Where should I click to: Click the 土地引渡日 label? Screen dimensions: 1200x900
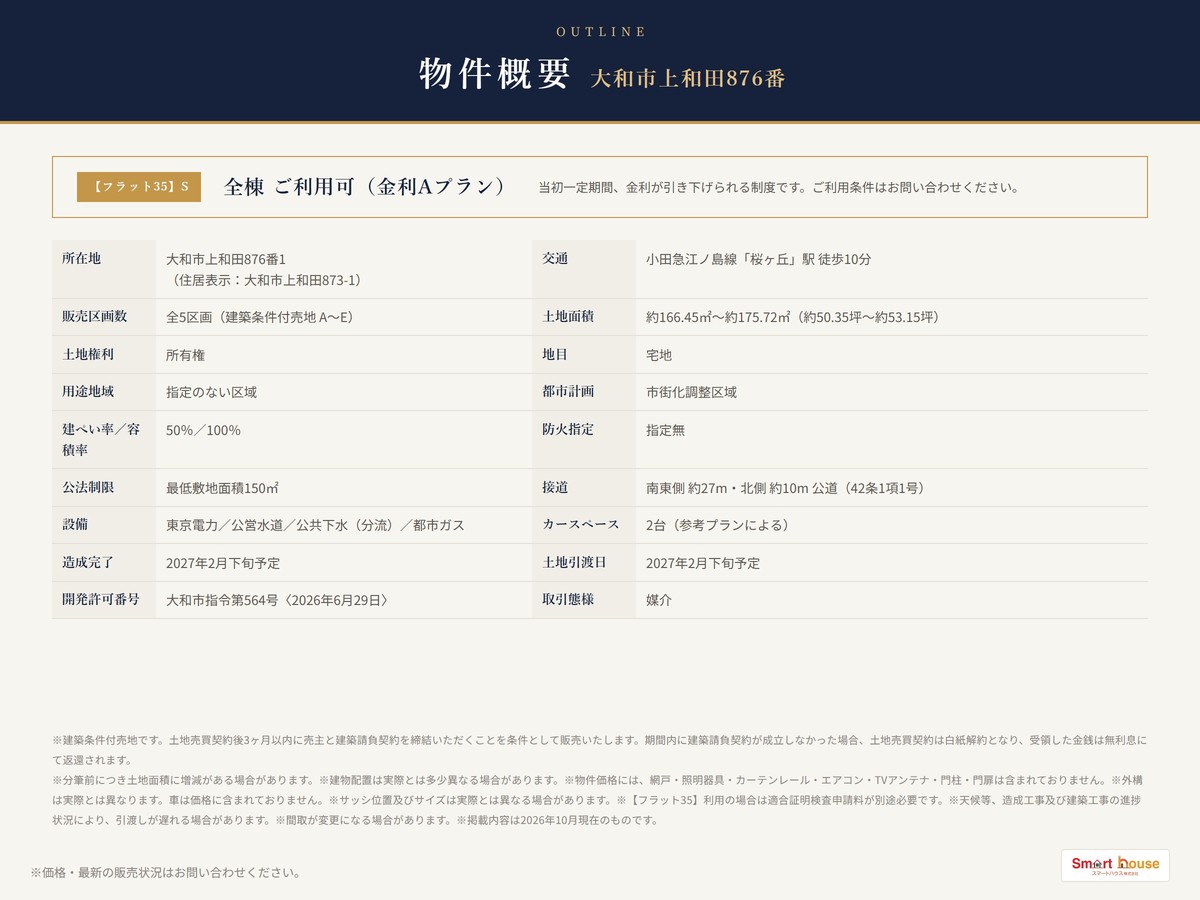point(574,563)
